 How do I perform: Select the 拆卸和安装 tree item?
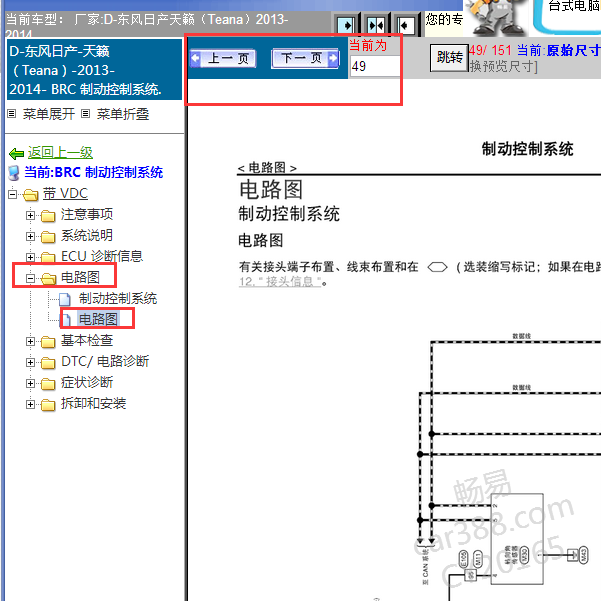[94, 403]
